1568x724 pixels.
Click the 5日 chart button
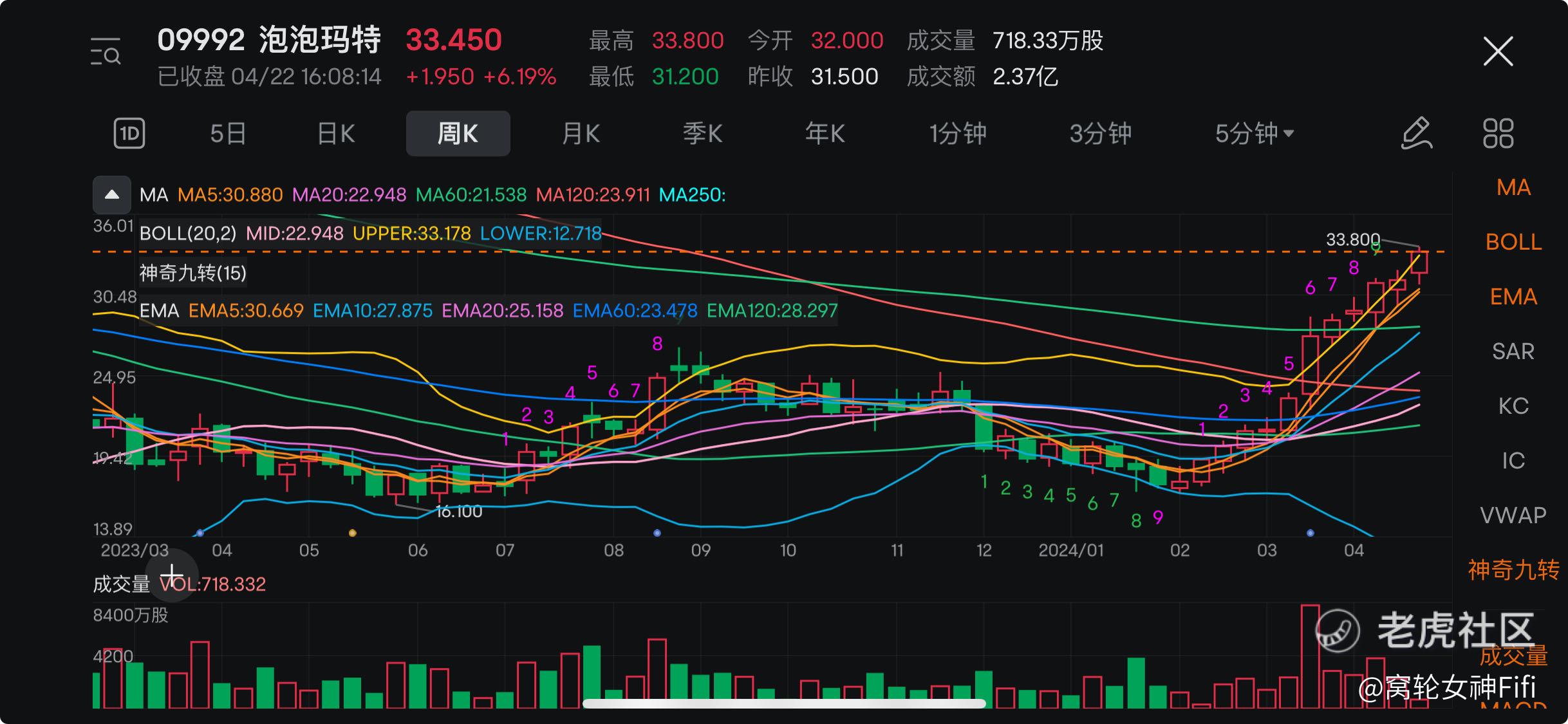(x=228, y=134)
